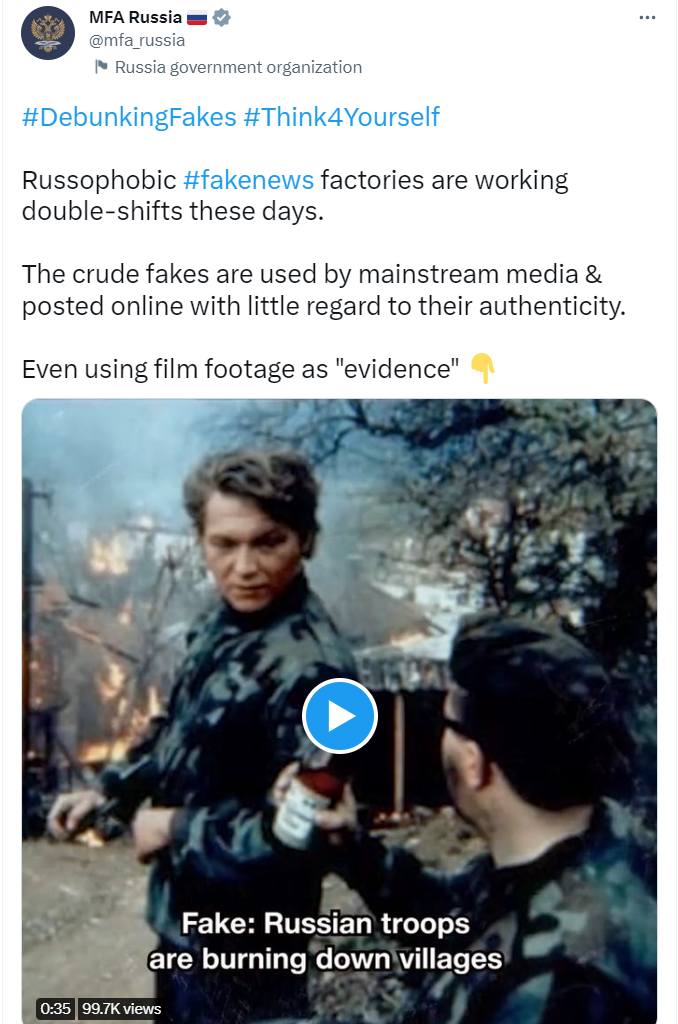Open the three-dot more options menu
Image resolution: width=678 pixels, height=1024 pixels.
click(x=647, y=18)
